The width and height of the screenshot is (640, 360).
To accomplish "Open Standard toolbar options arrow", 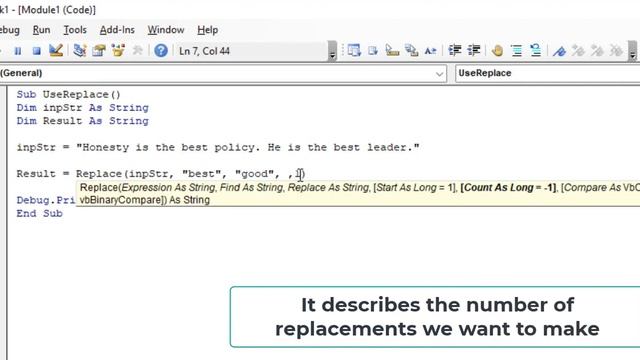I will 332,51.
